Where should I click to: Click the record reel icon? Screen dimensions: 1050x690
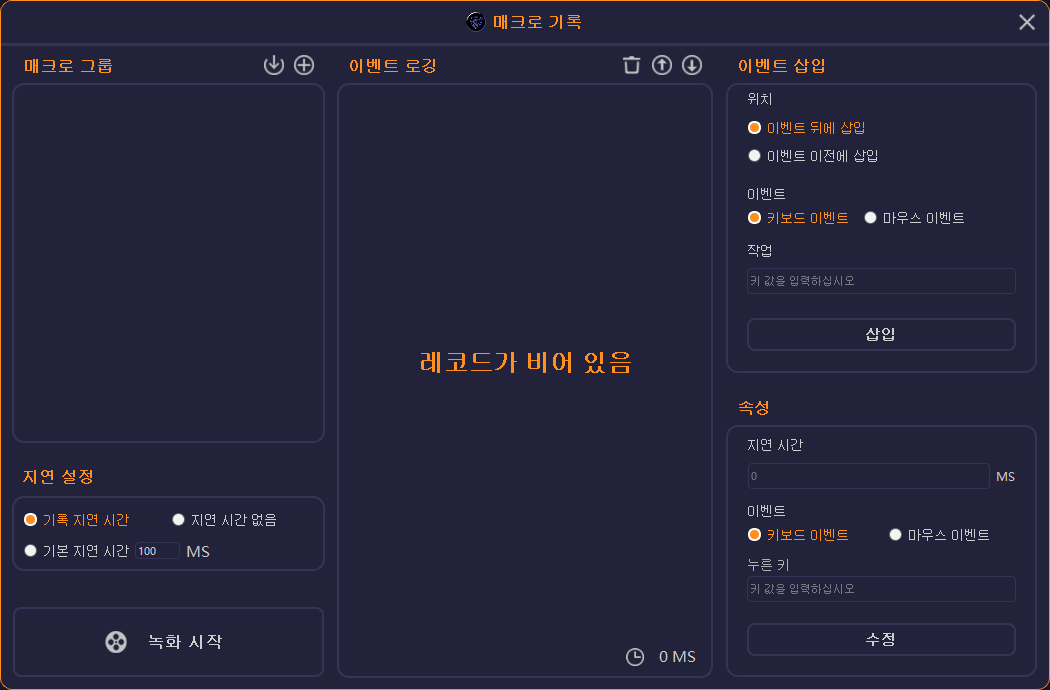116,642
